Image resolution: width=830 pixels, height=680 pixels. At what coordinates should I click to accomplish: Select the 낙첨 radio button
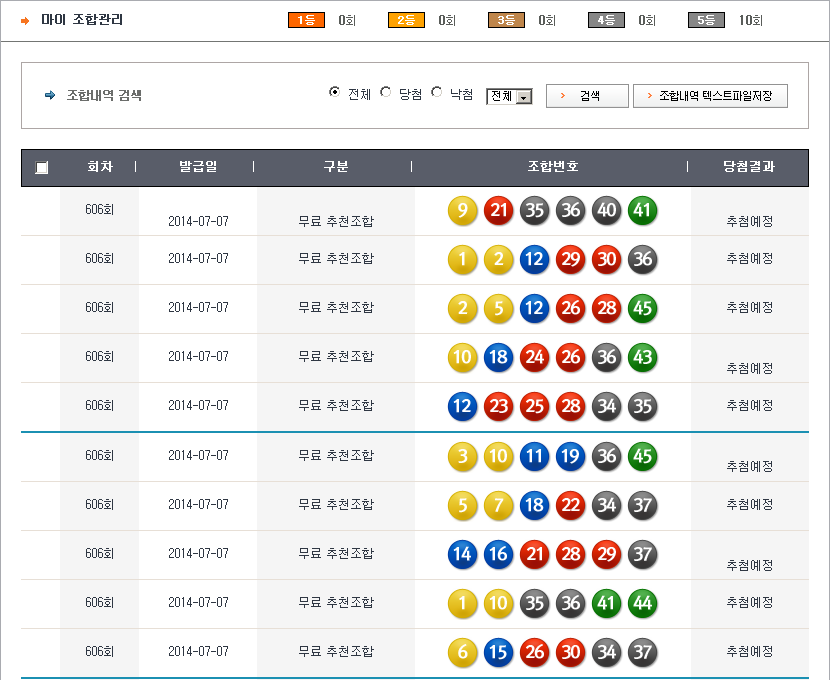pos(436,93)
